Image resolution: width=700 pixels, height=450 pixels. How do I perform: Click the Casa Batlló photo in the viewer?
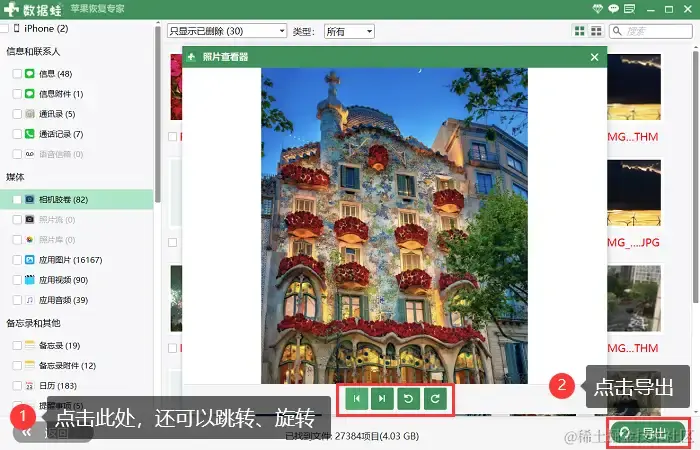(394, 225)
